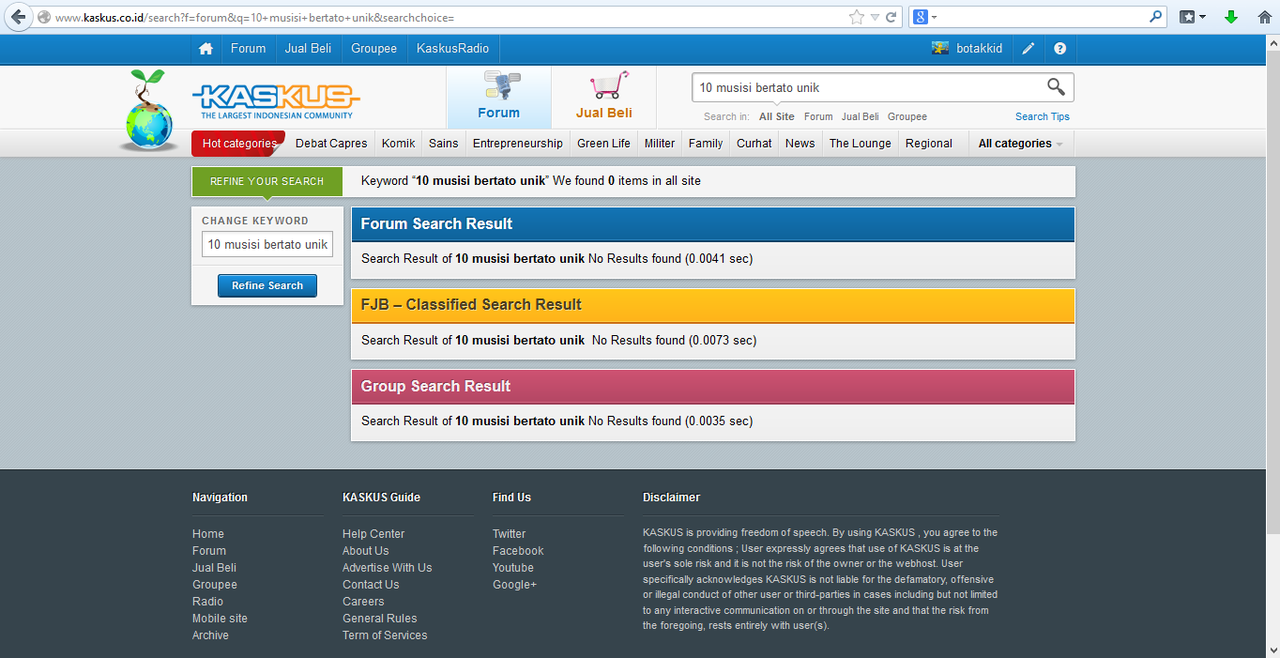Open Jual Beli in the top bar
The height and width of the screenshot is (658, 1280).
309,49
